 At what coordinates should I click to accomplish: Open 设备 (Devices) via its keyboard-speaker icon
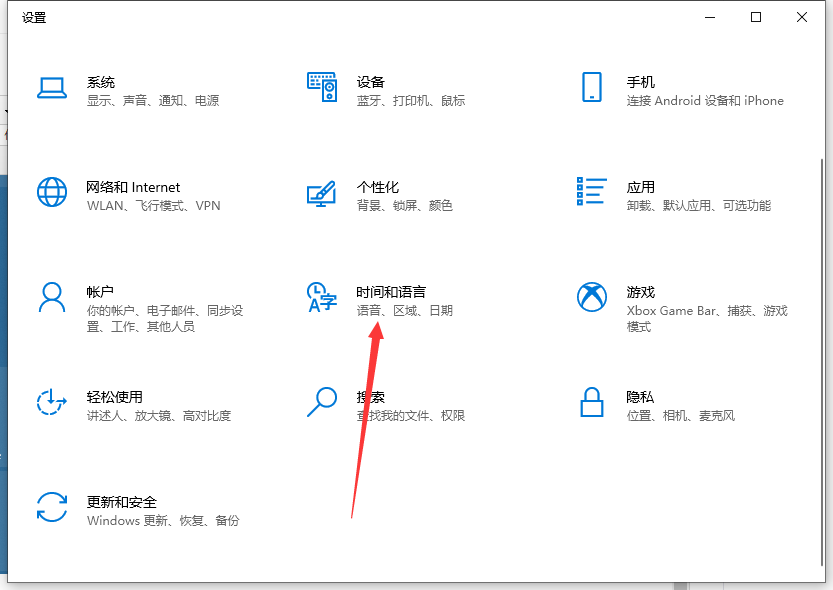point(321,87)
